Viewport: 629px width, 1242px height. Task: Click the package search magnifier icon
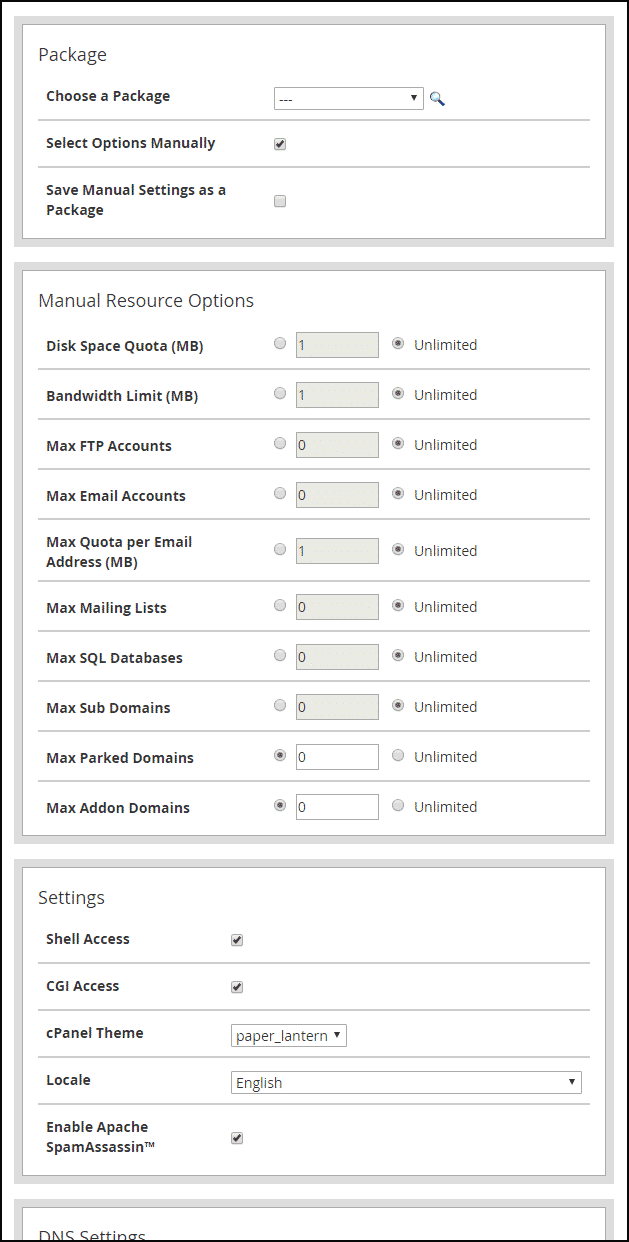437,98
